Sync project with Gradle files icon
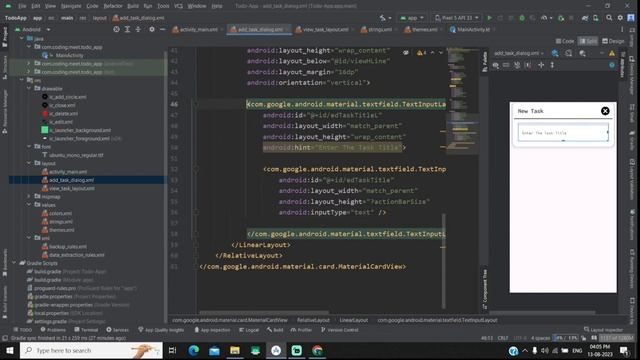The height and width of the screenshot is (360, 640). (x=585, y=18)
